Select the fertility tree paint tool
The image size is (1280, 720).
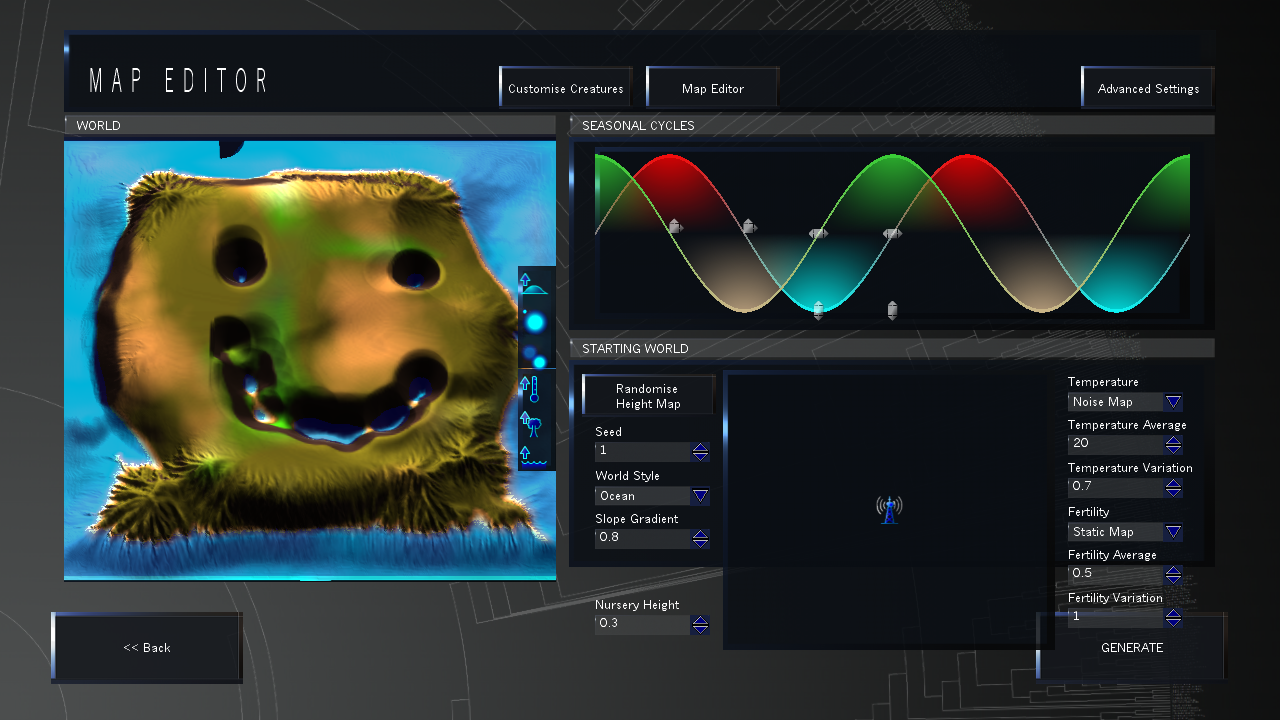coord(531,424)
